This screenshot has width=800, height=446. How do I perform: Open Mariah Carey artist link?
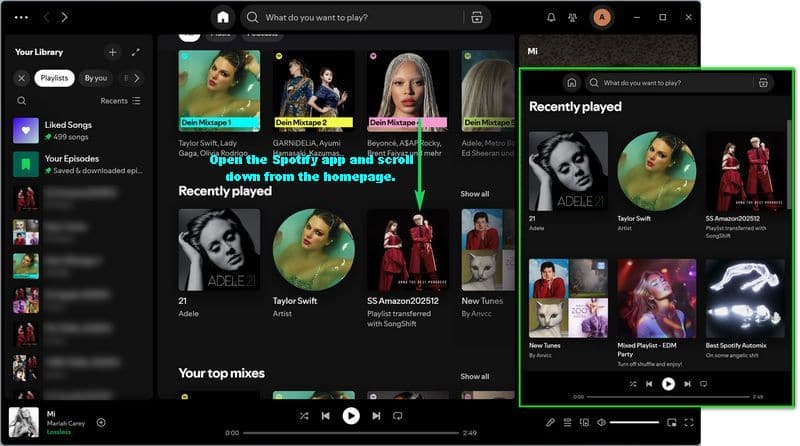click(66, 423)
